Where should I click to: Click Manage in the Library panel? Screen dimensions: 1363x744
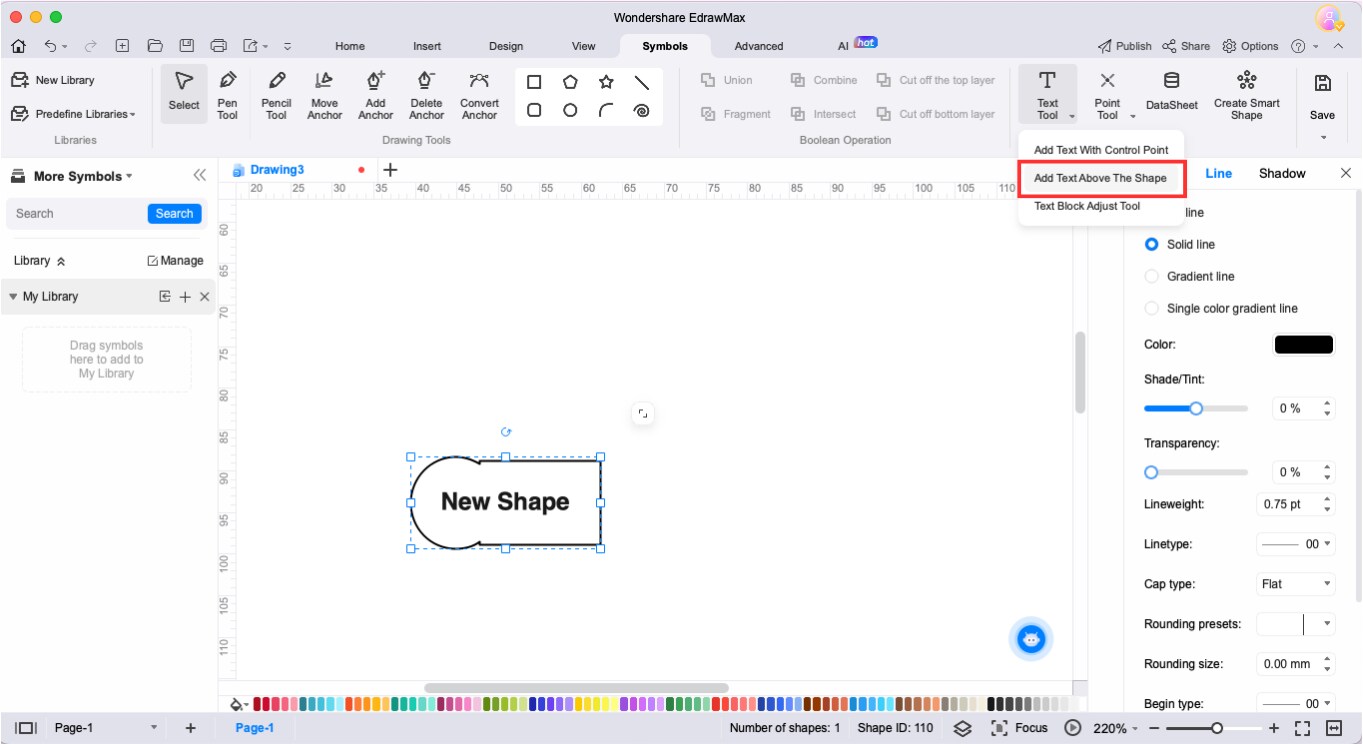[x=175, y=260]
